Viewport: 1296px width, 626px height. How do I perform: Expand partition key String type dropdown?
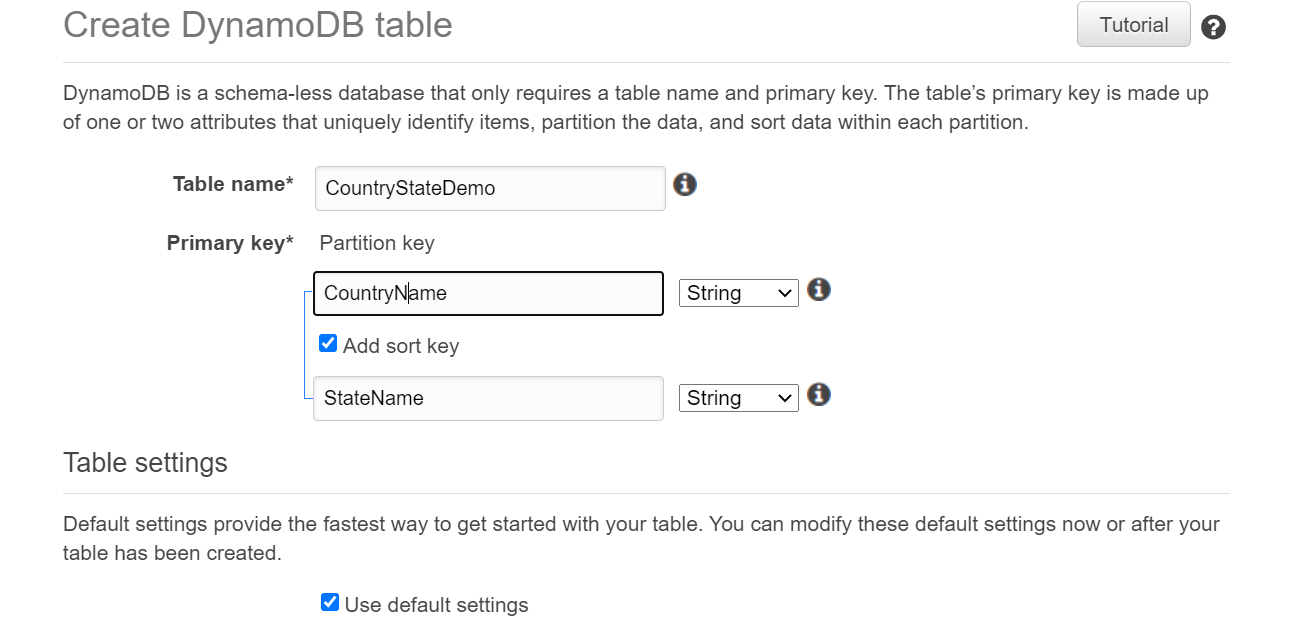[x=739, y=293]
